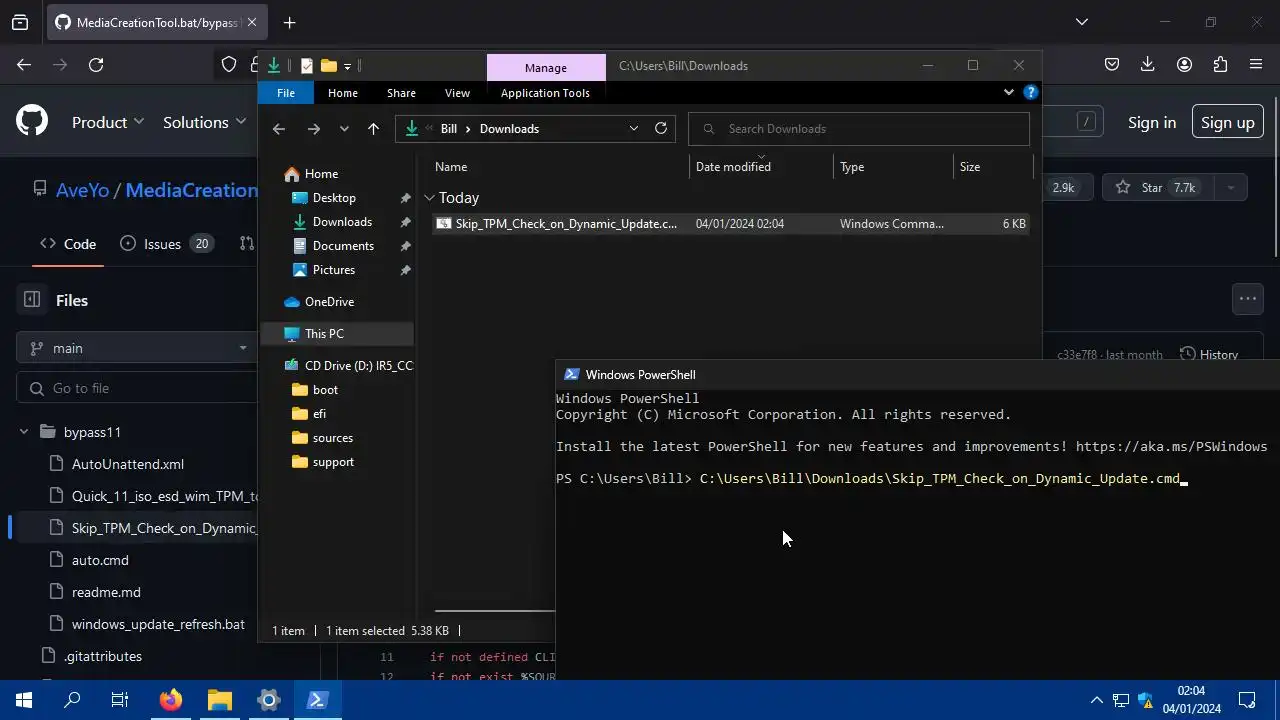Go back in Firefox browser
The image size is (1280, 720).
click(24, 65)
